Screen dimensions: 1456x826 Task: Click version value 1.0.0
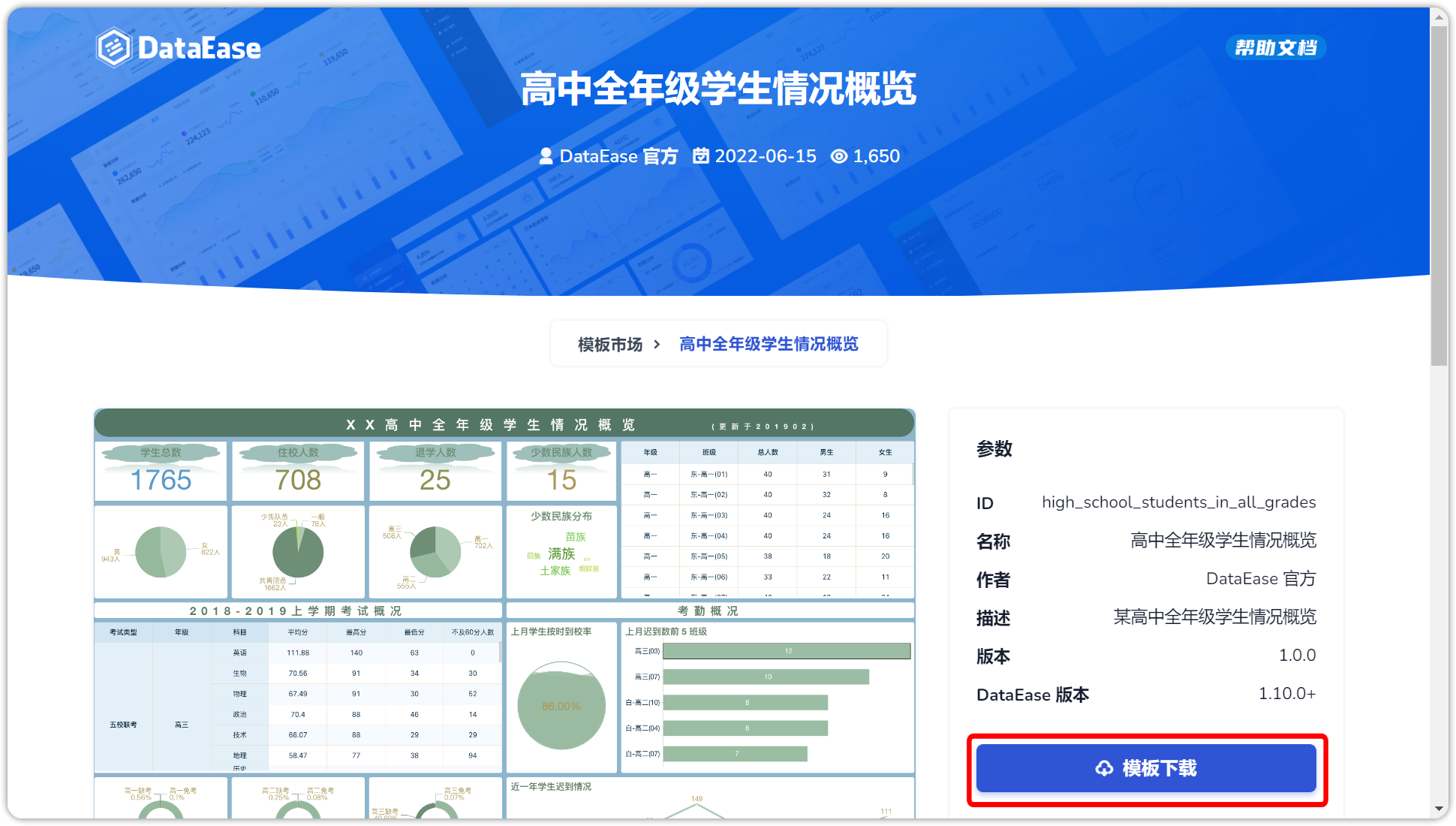pyautogui.click(x=1297, y=656)
